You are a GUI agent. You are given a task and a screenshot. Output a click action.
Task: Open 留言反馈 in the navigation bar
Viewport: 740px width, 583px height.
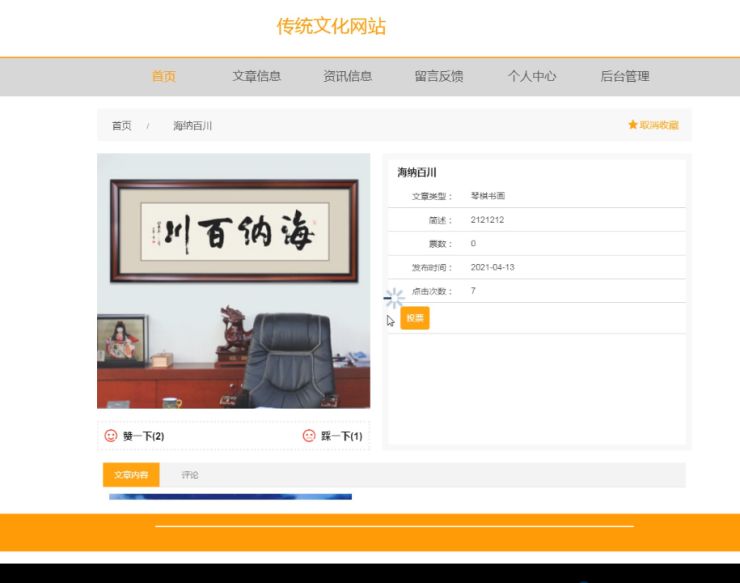tap(439, 76)
